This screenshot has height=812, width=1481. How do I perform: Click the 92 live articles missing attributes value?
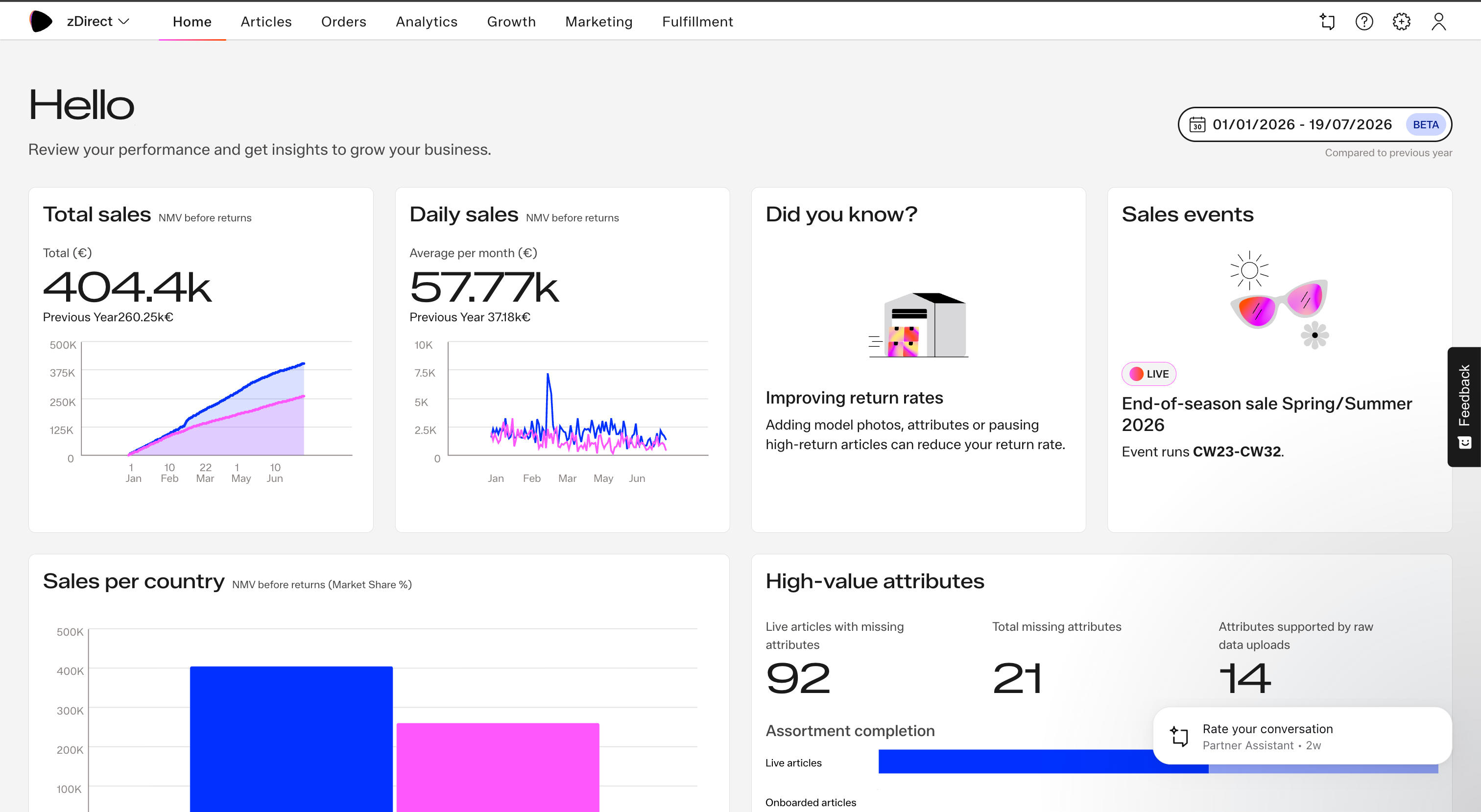pyautogui.click(x=798, y=678)
